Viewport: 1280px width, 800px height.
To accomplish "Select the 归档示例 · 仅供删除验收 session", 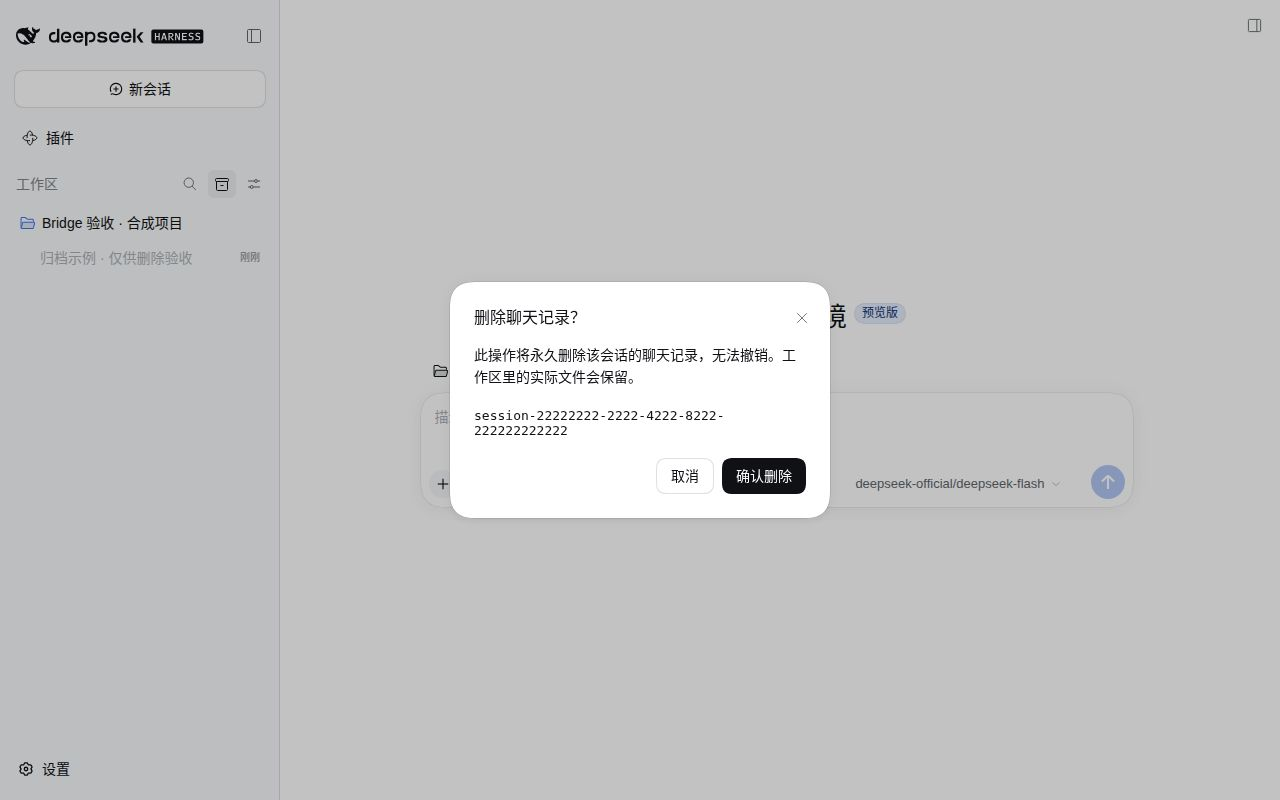I will click(x=140, y=258).
